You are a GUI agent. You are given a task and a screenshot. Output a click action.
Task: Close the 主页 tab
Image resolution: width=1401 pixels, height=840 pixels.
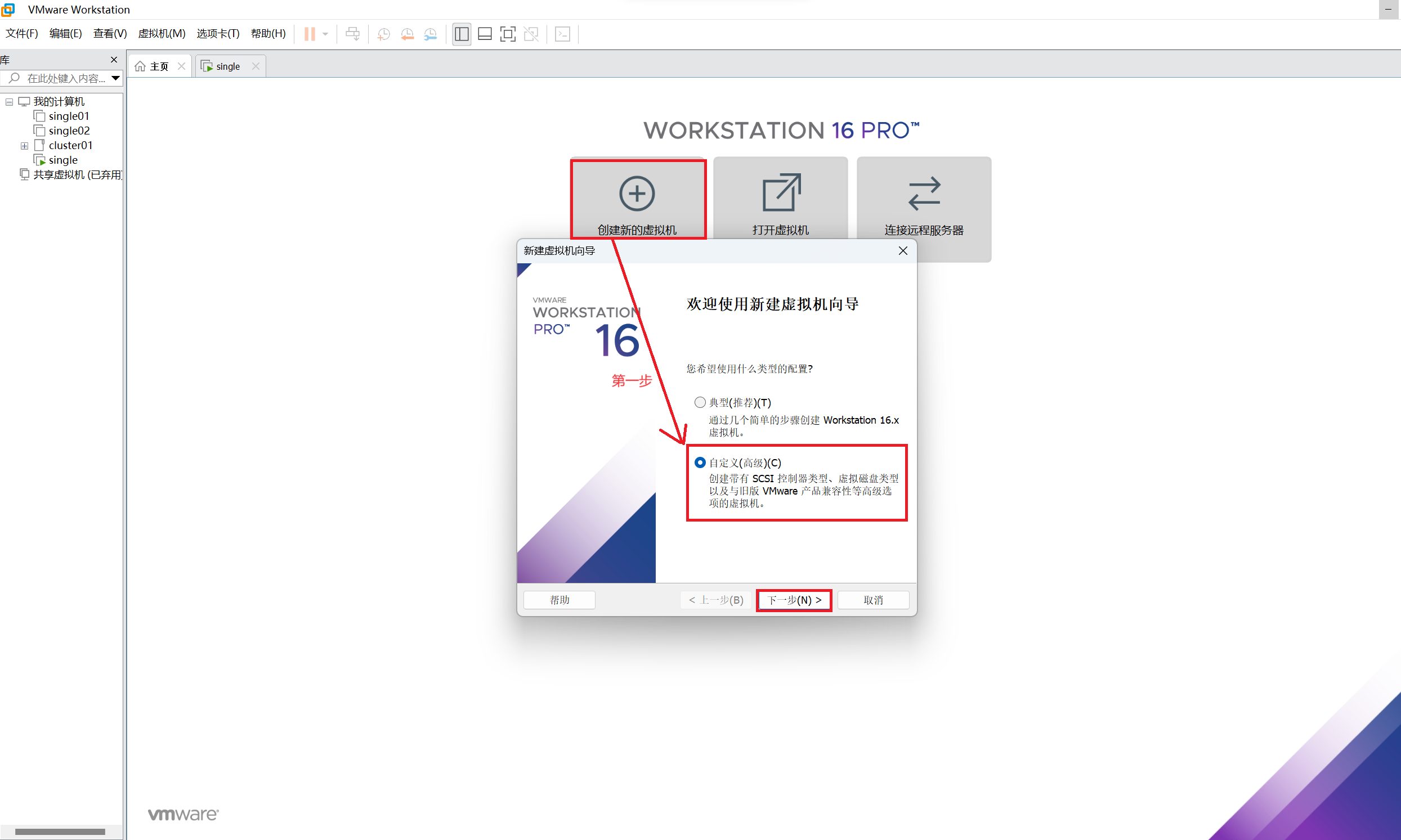[x=181, y=66]
